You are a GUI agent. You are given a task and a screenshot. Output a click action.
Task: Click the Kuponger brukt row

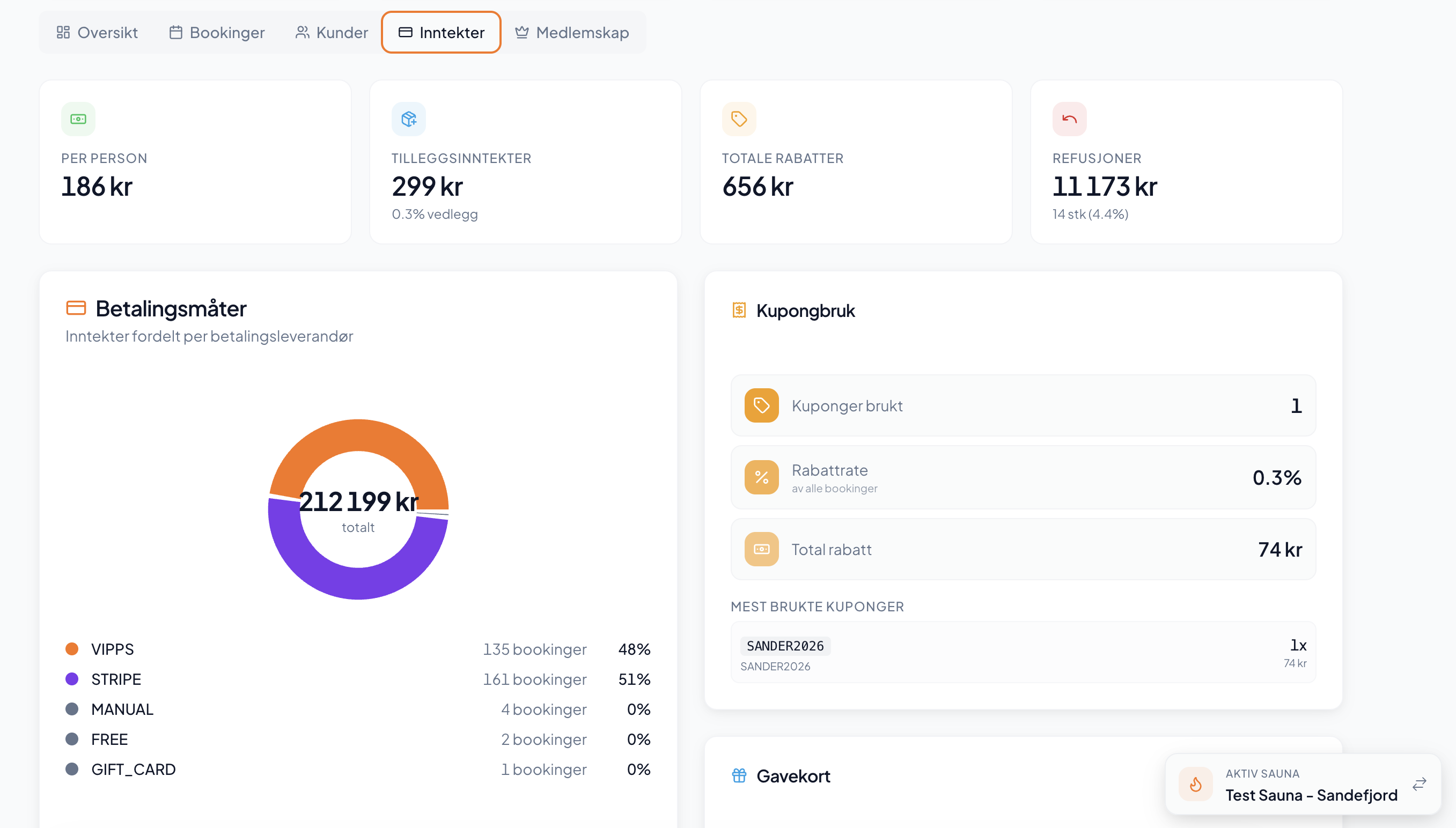tap(1023, 405)
